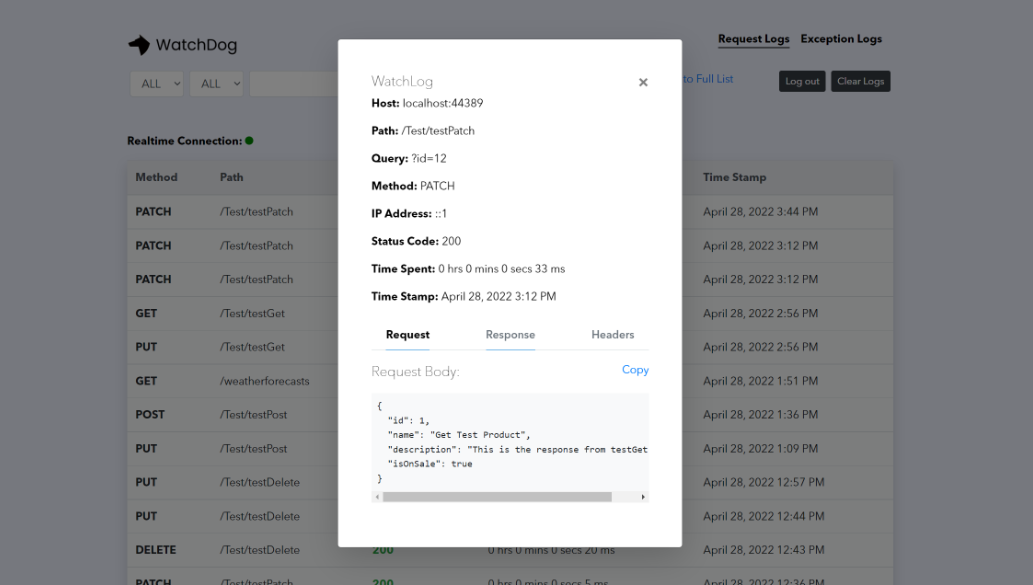Click the horizontal scrollbar of request body
Image resolution: width=1033 pixels, height=585 pixels.
click(x=497, y=497)
